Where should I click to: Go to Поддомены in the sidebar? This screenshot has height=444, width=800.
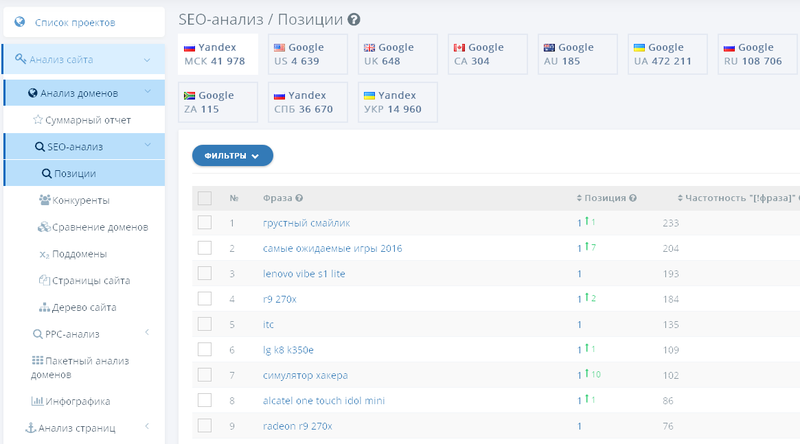point(80,254)
